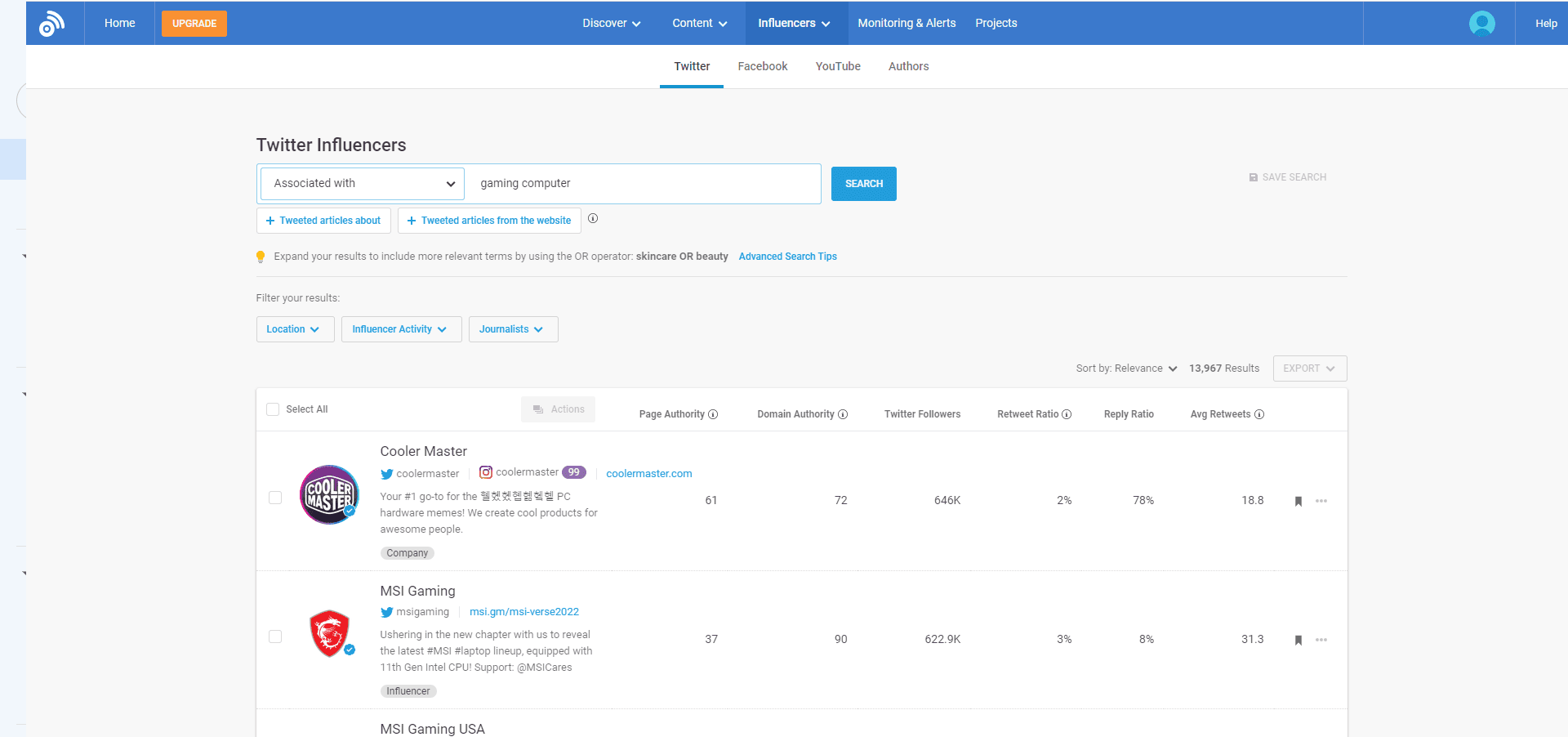Viewport: 1568px width, 737px height.
Task: Select the Cooler Master row checkbox
Action: [x=274, y=498]
